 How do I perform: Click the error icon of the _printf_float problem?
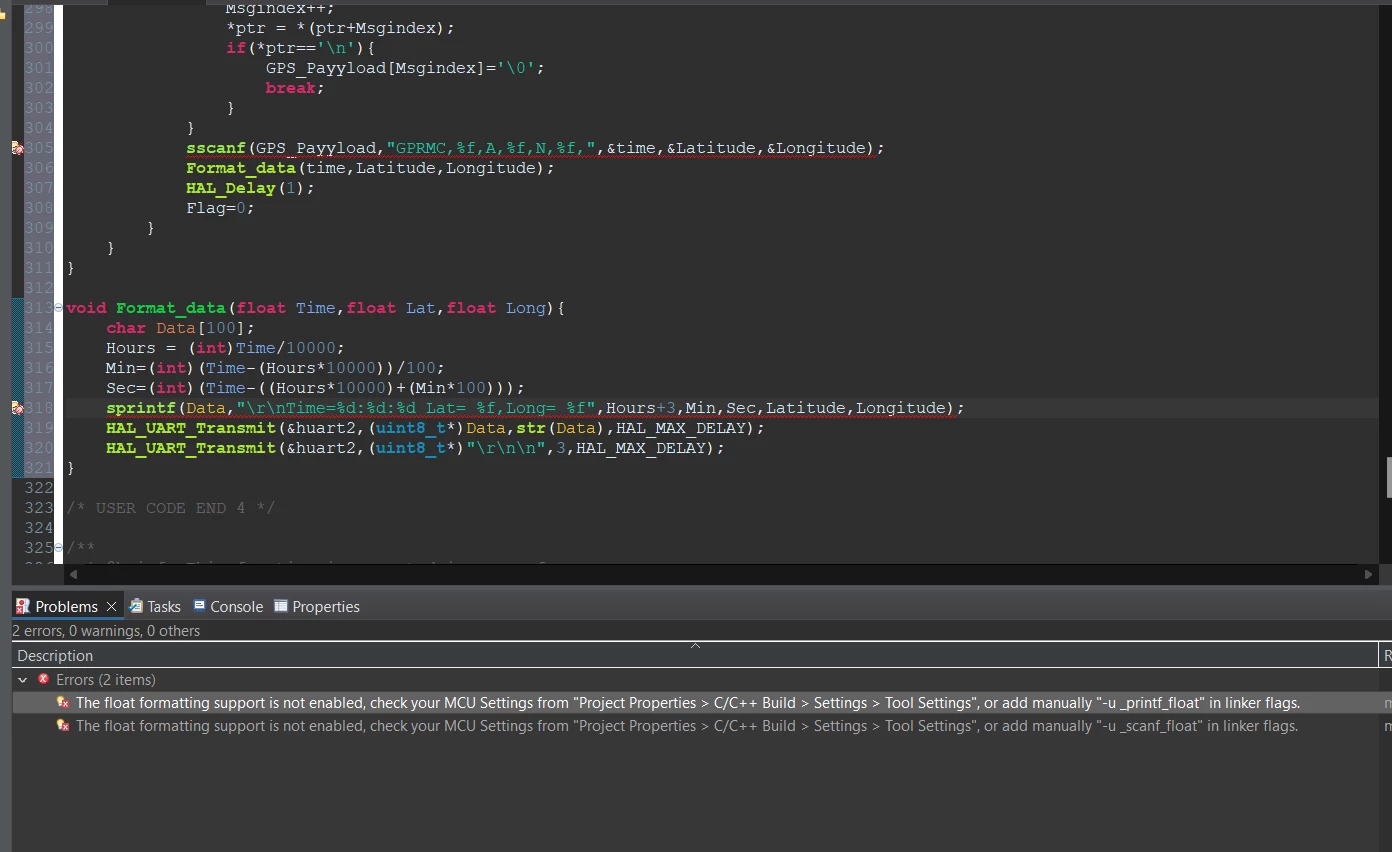point(64,703)
